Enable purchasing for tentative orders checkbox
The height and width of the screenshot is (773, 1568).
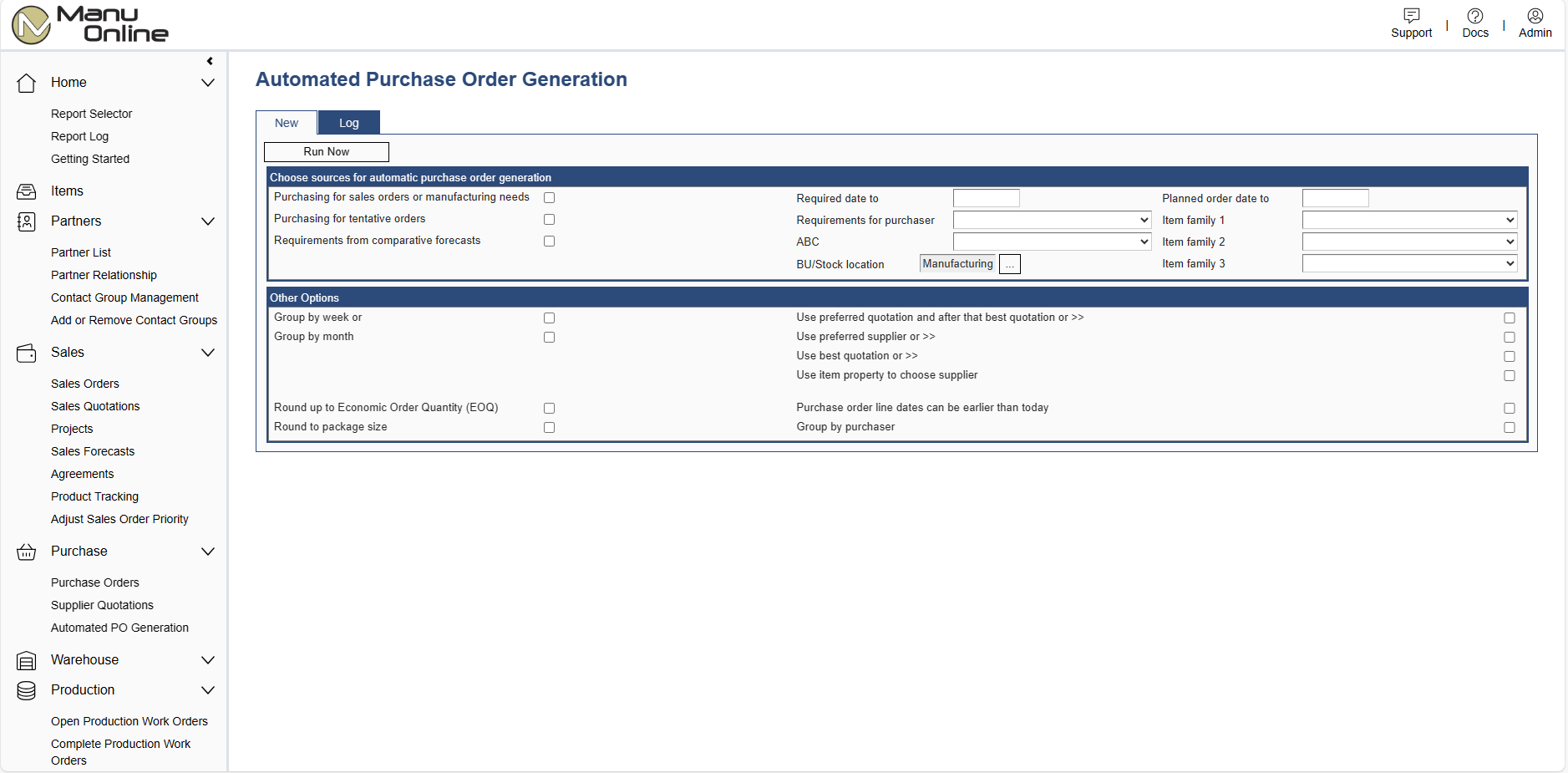pyautogui.click(x=549, y=220)
